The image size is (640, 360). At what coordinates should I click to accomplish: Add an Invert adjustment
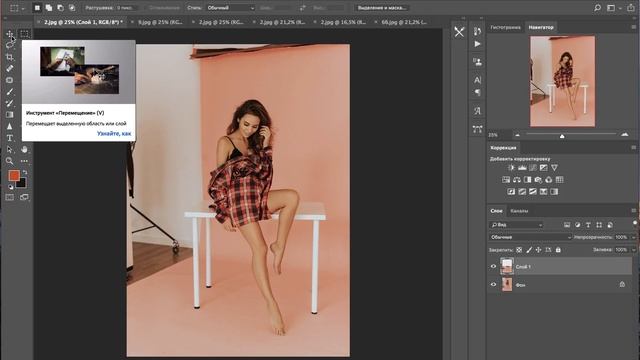coord(511,191)
